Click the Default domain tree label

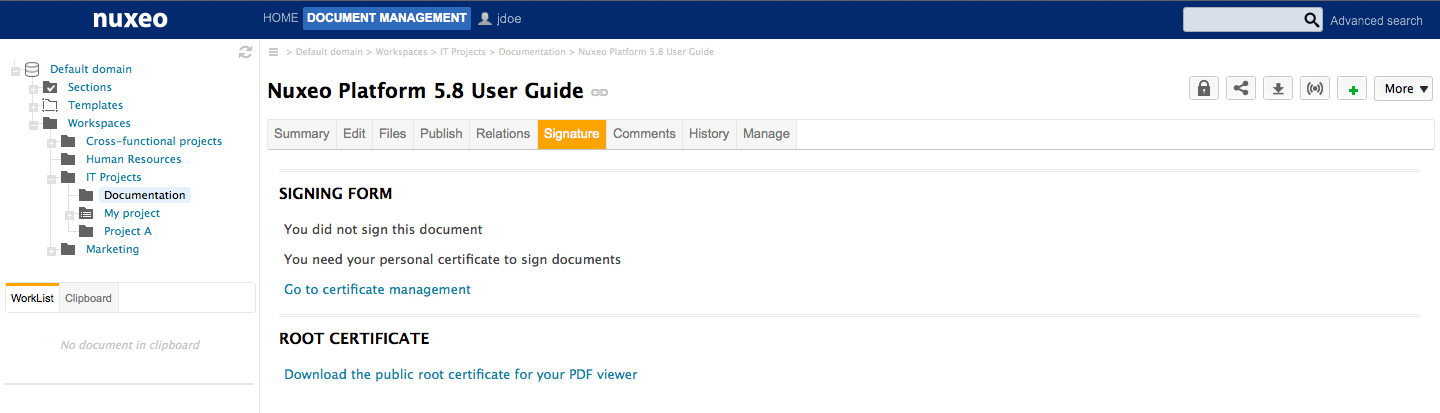coord(91,69)
